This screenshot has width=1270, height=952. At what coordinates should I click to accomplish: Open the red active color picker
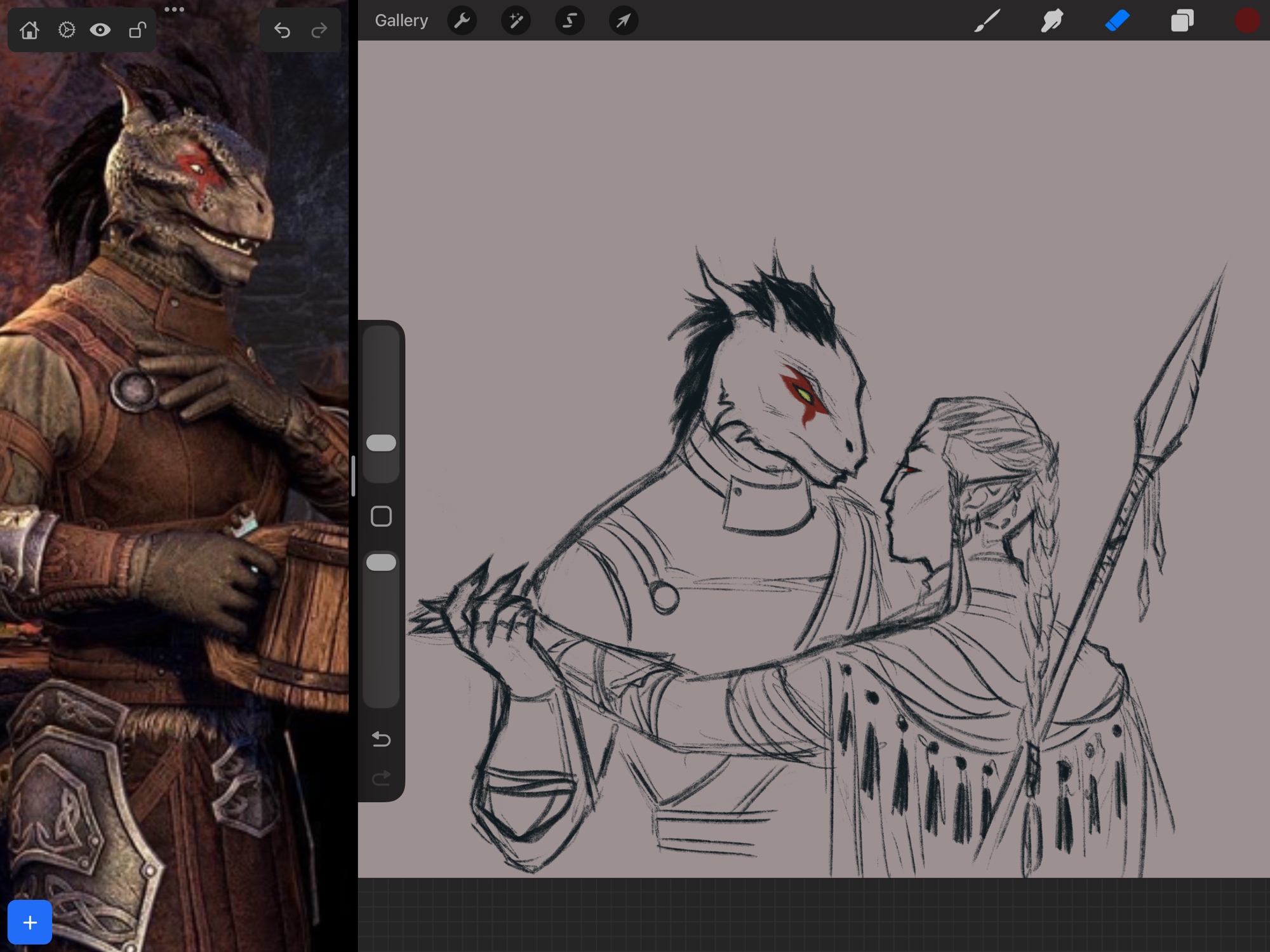click(x=1247, y=21)
